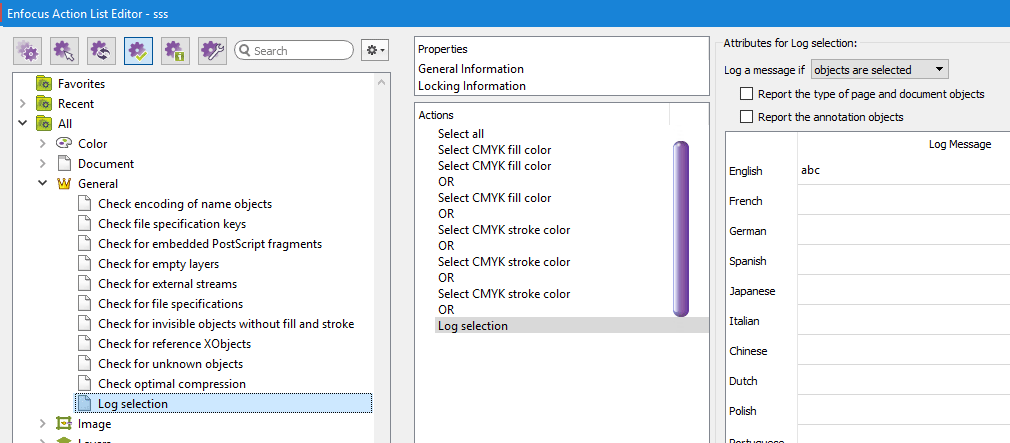1010x443 pixels.
Task: Click icon beside Check for empty layers
Action: pyautogui.click(x=84, y=263)
